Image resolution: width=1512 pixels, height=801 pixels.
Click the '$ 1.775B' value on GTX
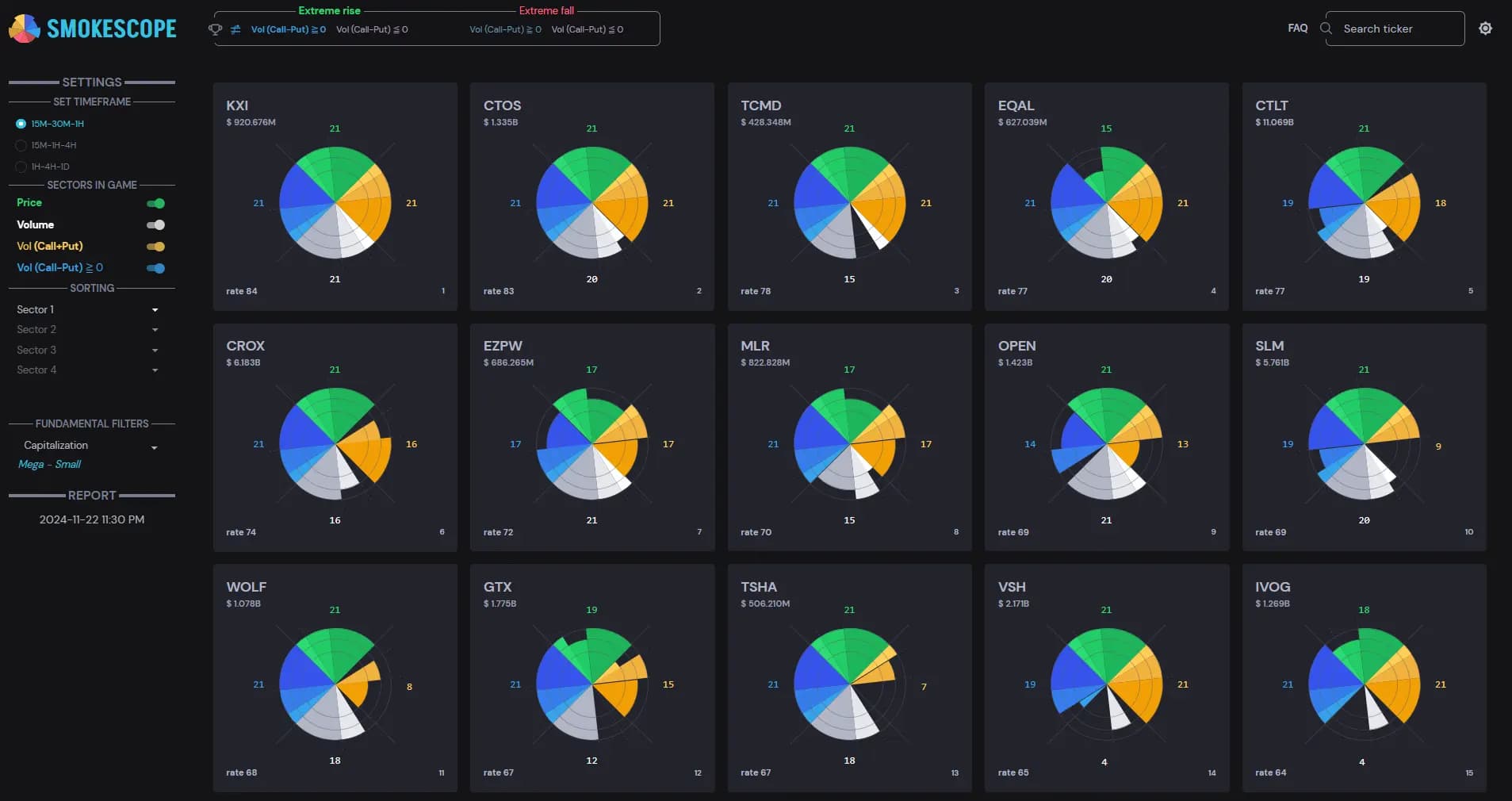click(500, 604)
